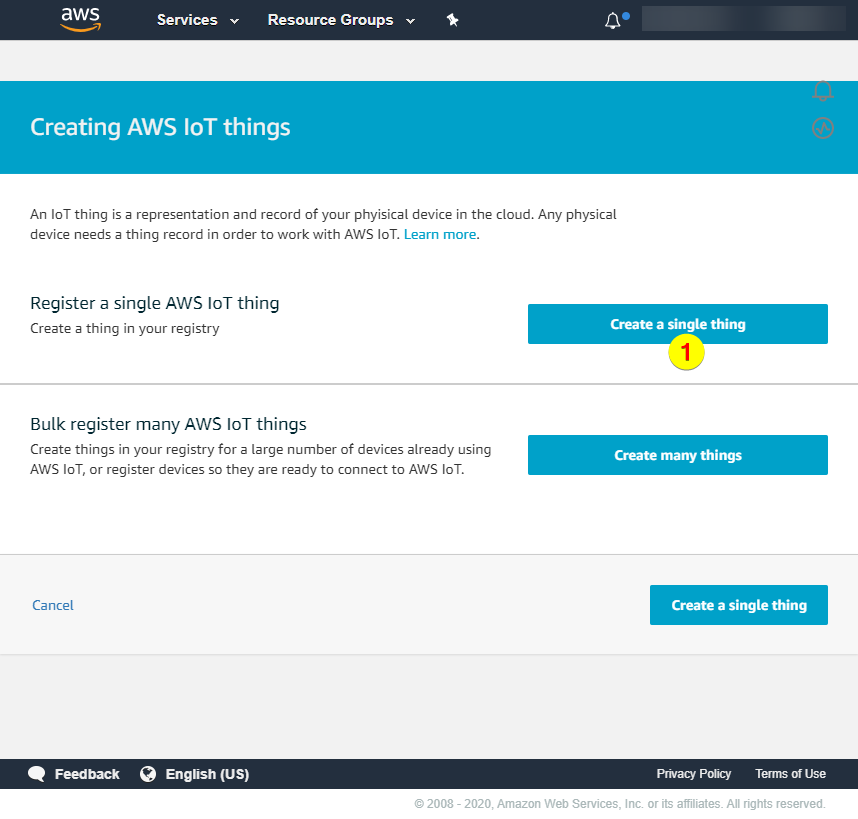Click the faded bell icon in blue header

click(823, 91)
